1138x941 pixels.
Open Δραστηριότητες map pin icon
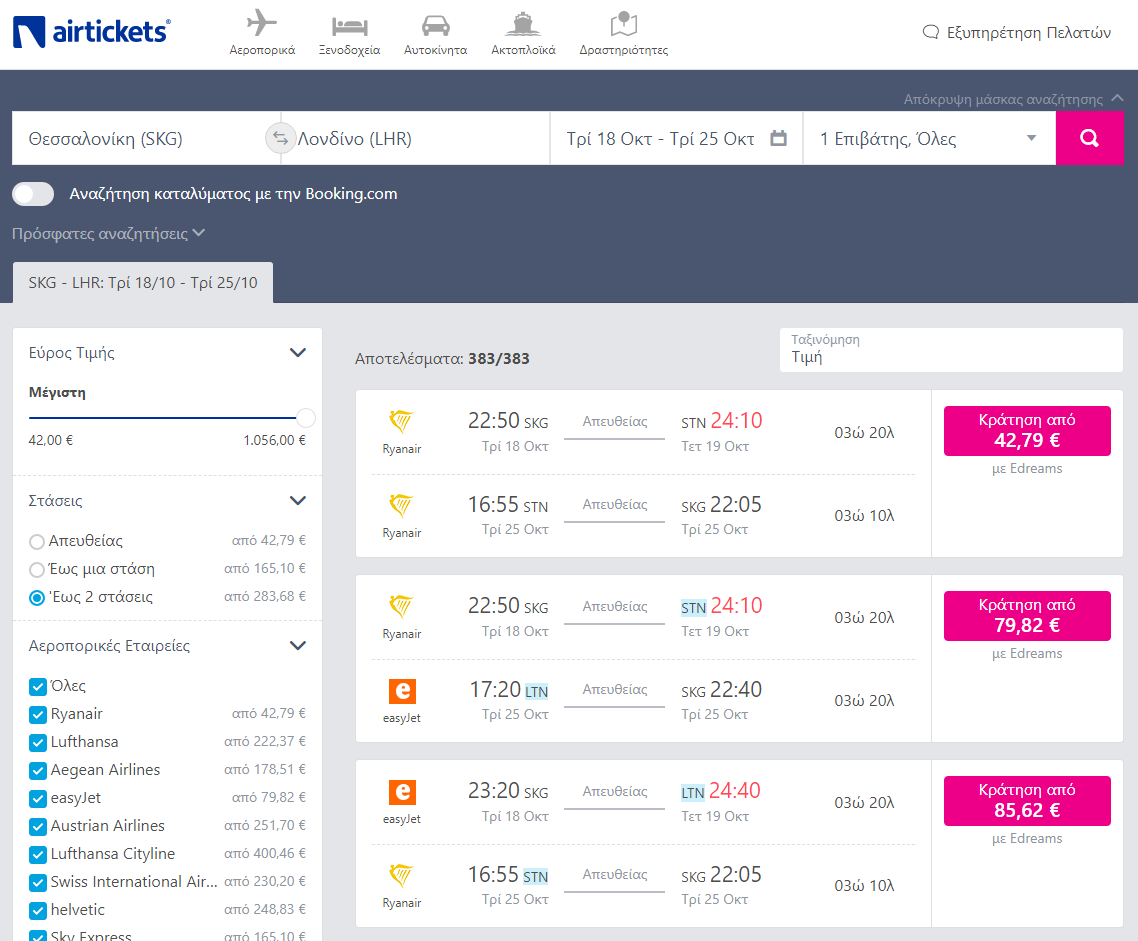point(623,24)
